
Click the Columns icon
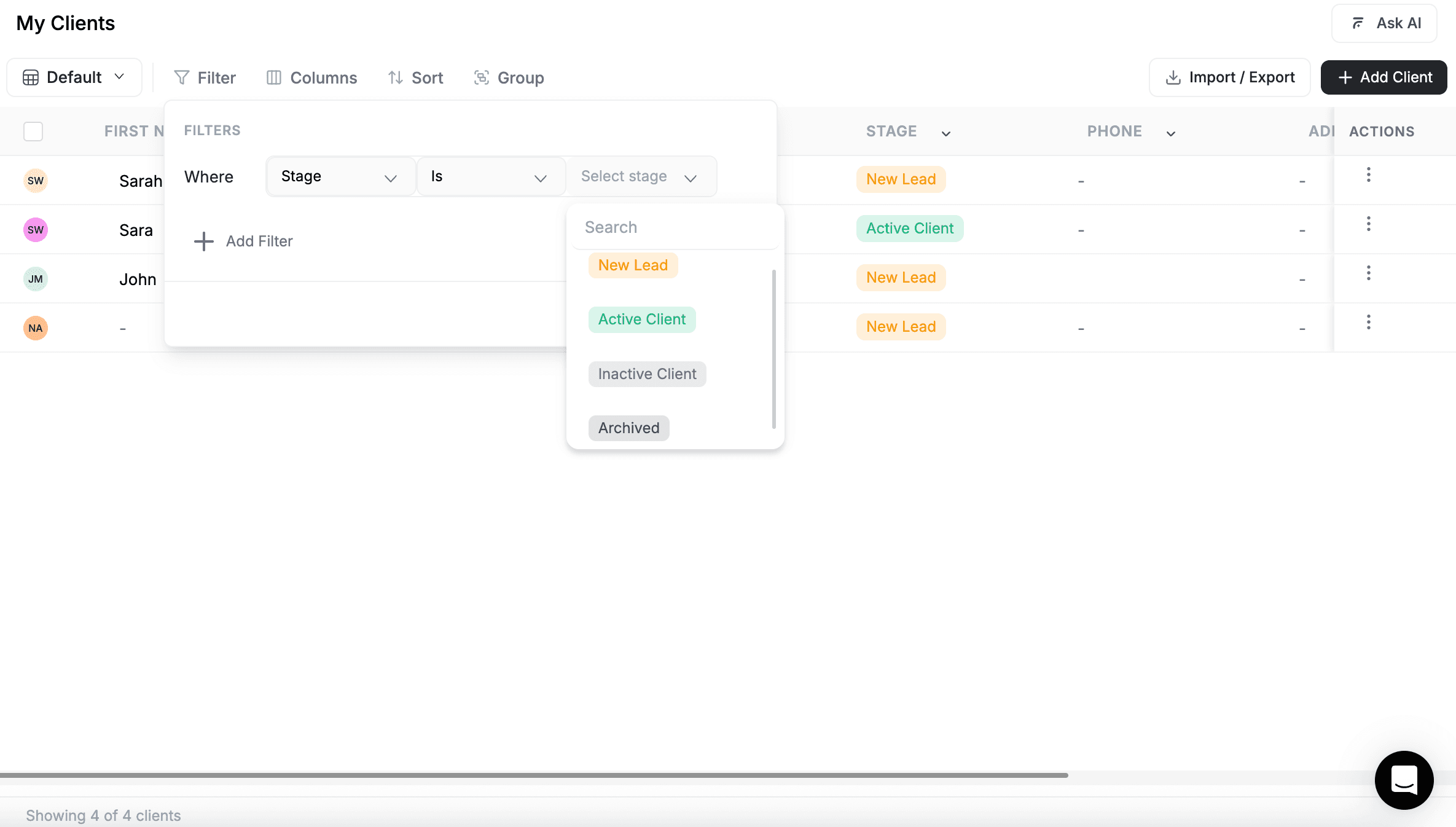tap(275, 77)
